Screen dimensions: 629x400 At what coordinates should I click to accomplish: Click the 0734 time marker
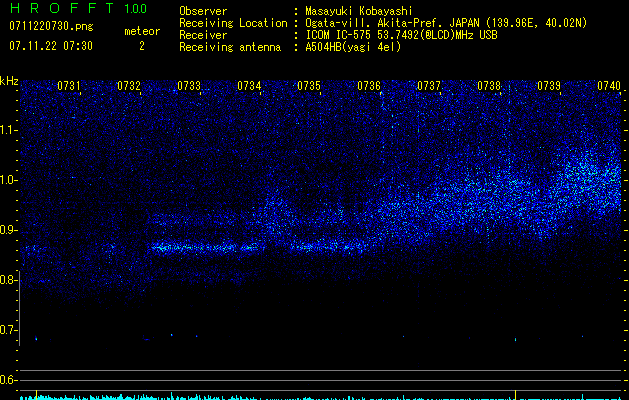(x=249, y=85)
